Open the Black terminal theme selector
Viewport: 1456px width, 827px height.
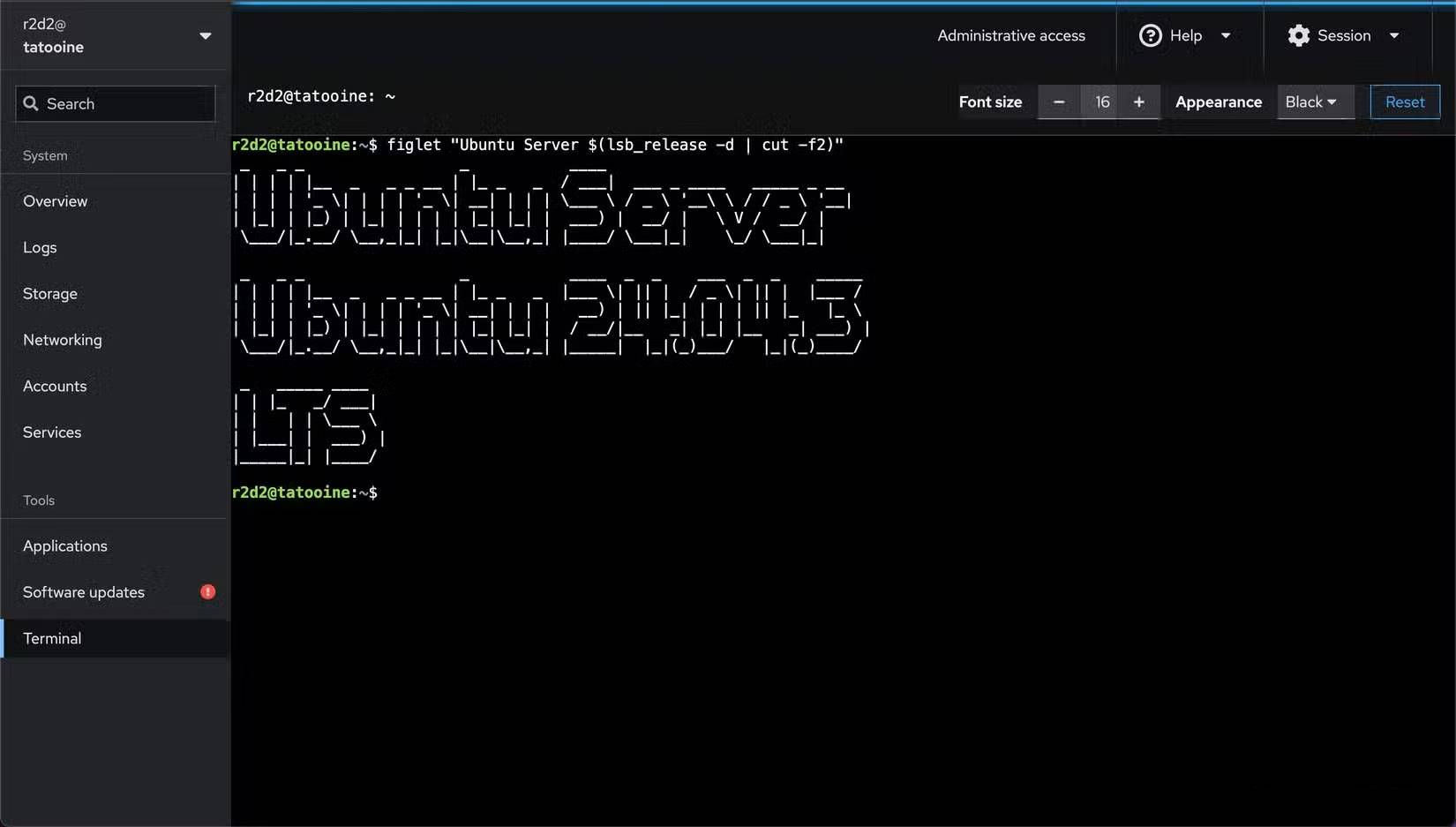[x=1314, y=101]
